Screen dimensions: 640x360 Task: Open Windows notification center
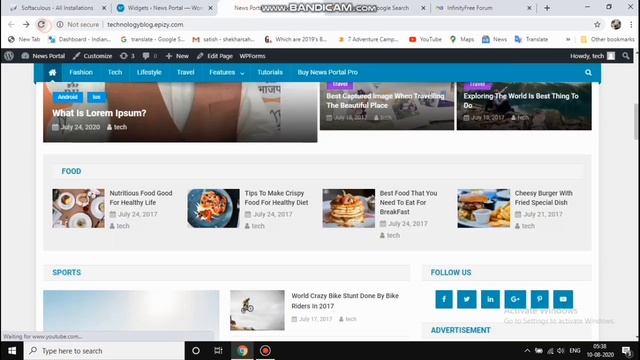coord(626,351)
